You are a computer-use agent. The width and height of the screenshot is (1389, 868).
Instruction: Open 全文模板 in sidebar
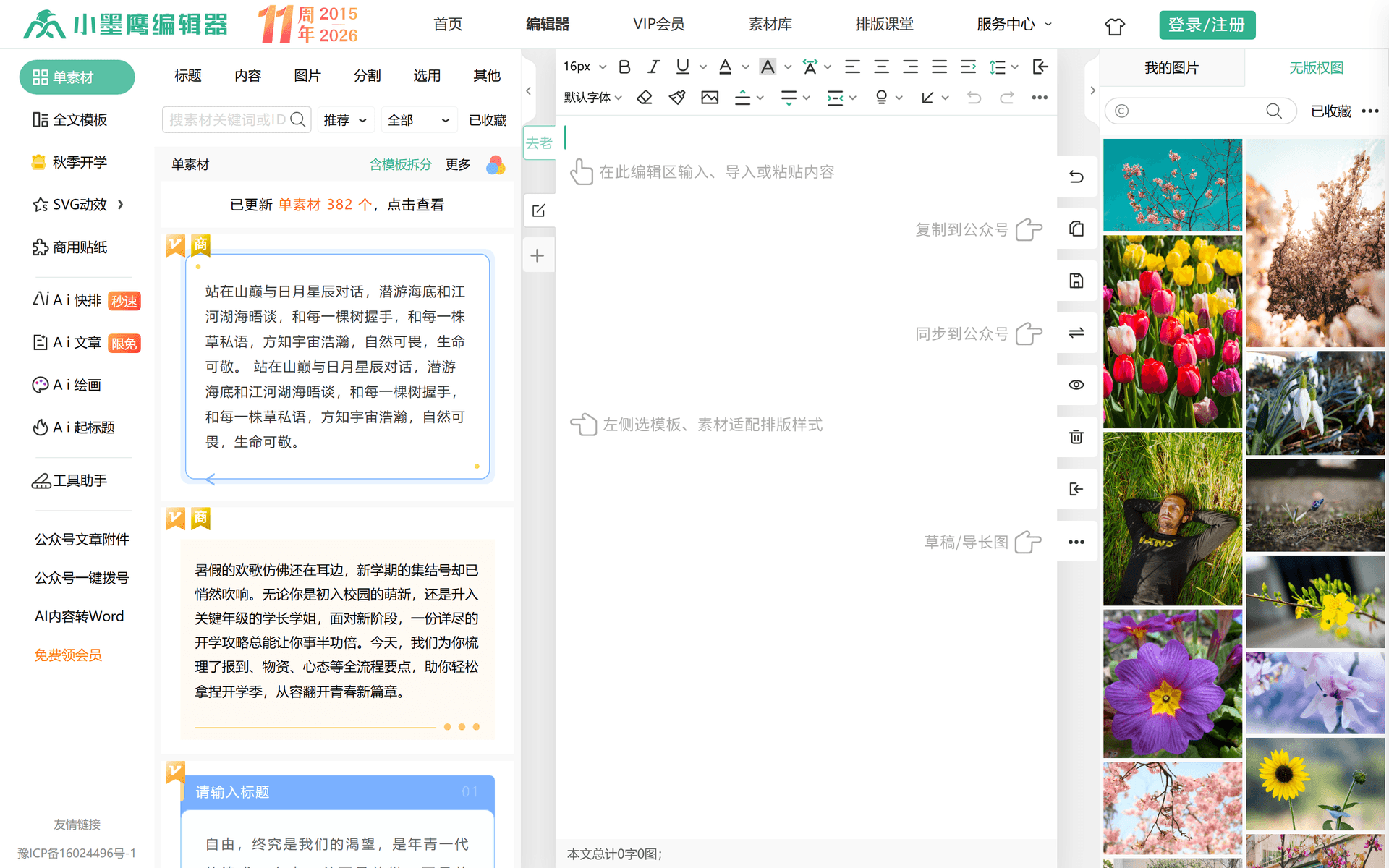coord(70,120)
